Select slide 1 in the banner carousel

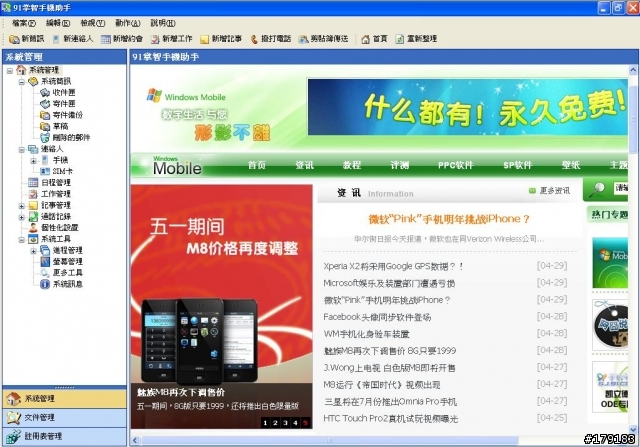click(265, 423)
